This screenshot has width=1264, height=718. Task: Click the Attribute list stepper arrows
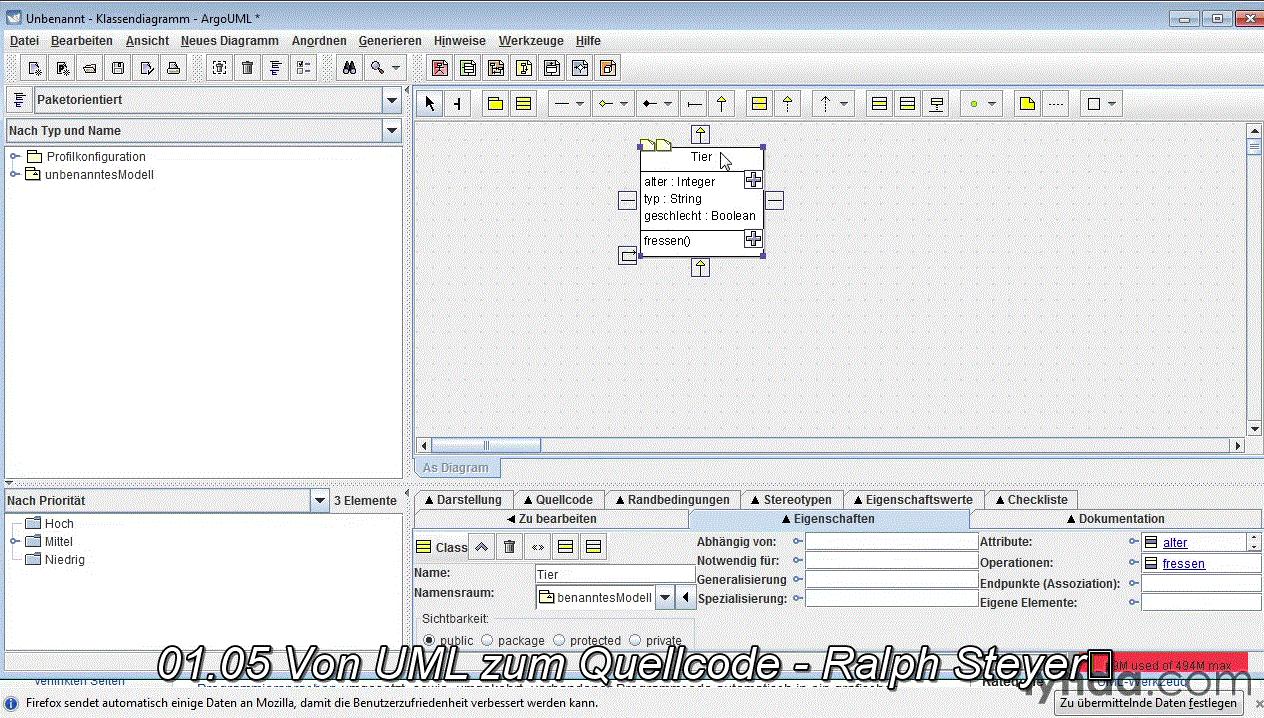(1254, 542)
